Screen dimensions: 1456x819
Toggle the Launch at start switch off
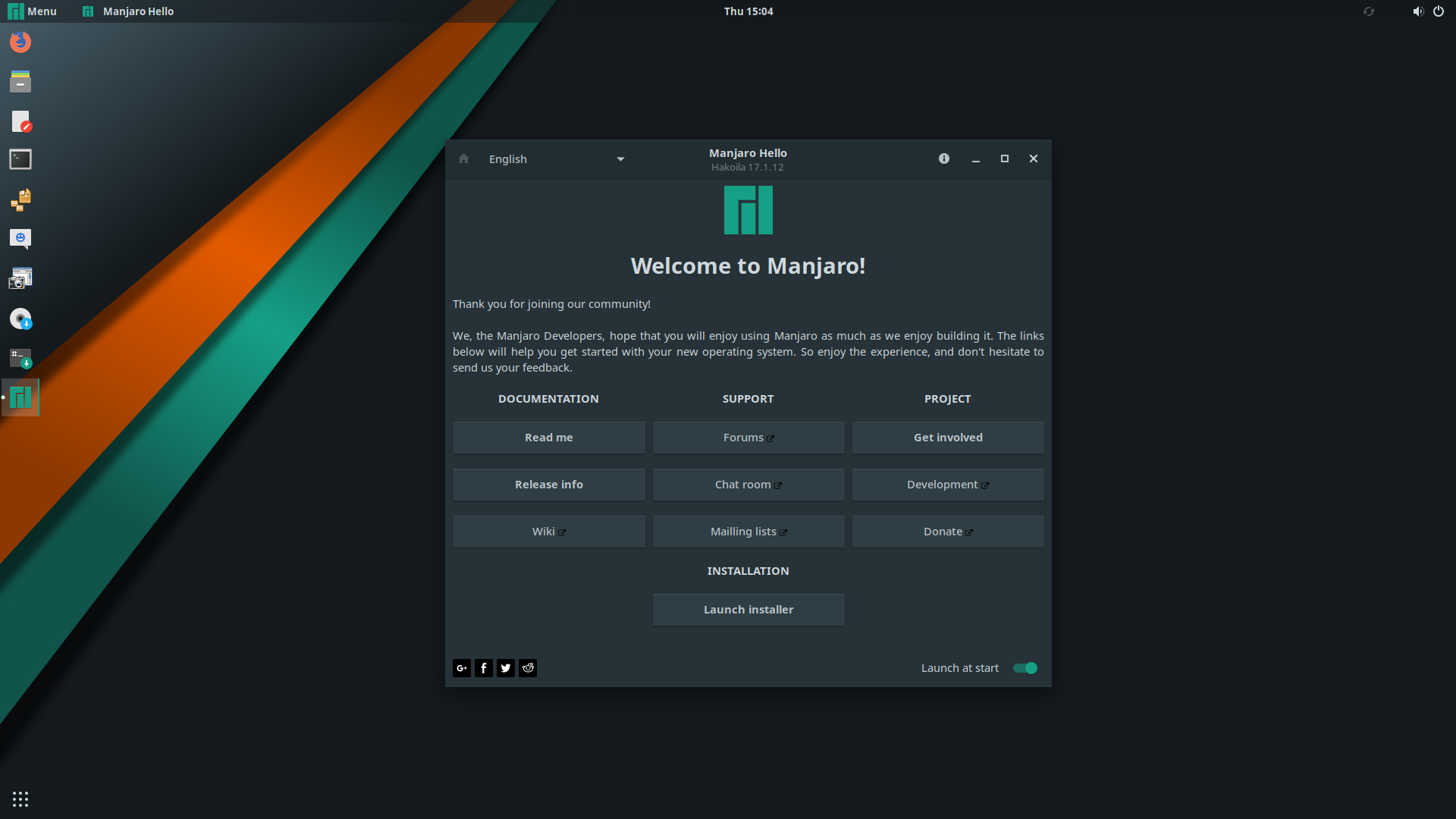tap(1024, 667)
